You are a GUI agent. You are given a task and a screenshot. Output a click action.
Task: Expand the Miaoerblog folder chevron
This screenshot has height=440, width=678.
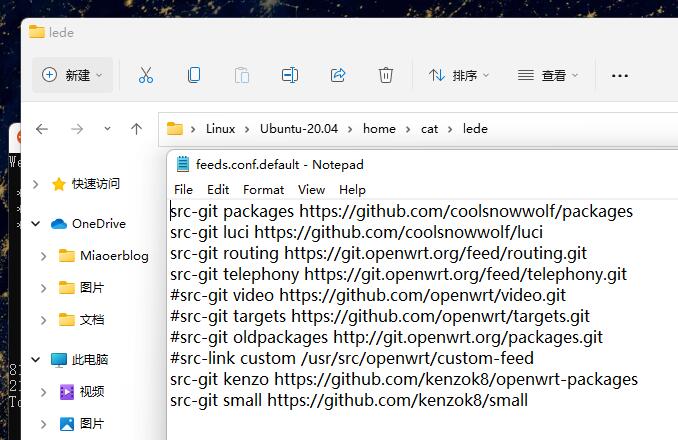pyautogui.click(x=43, y=256)
